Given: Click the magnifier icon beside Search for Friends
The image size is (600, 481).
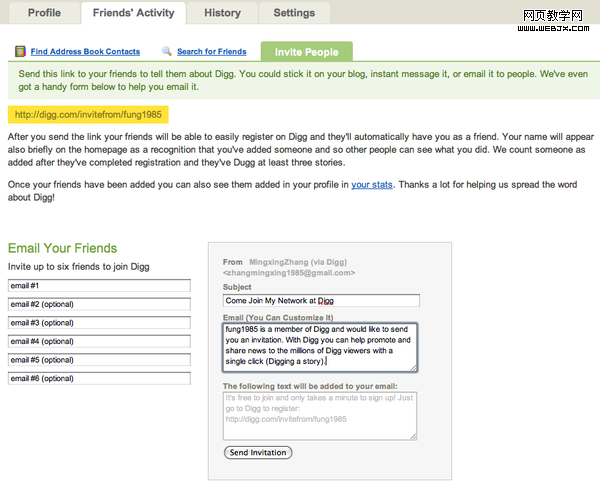Looking at the screenshot, I should coord(167,52).
